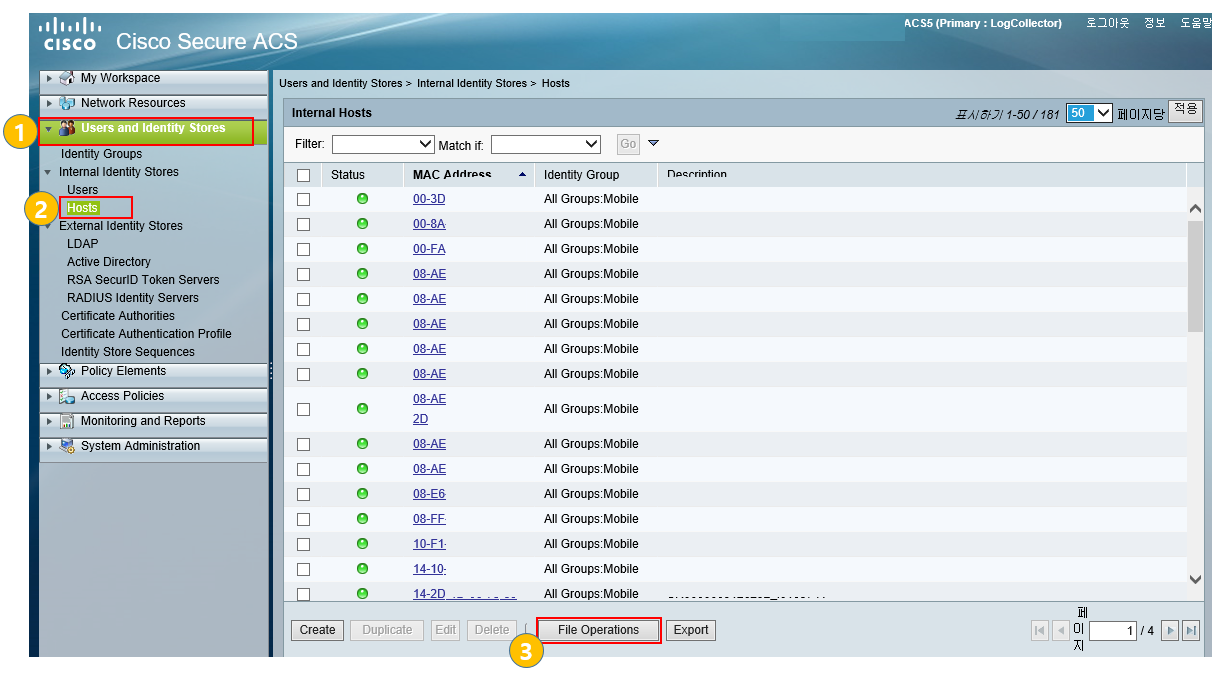Click green status icon for host 00-8A
The width and height of the screenshot is (1217, 675).
click(362, 224)
